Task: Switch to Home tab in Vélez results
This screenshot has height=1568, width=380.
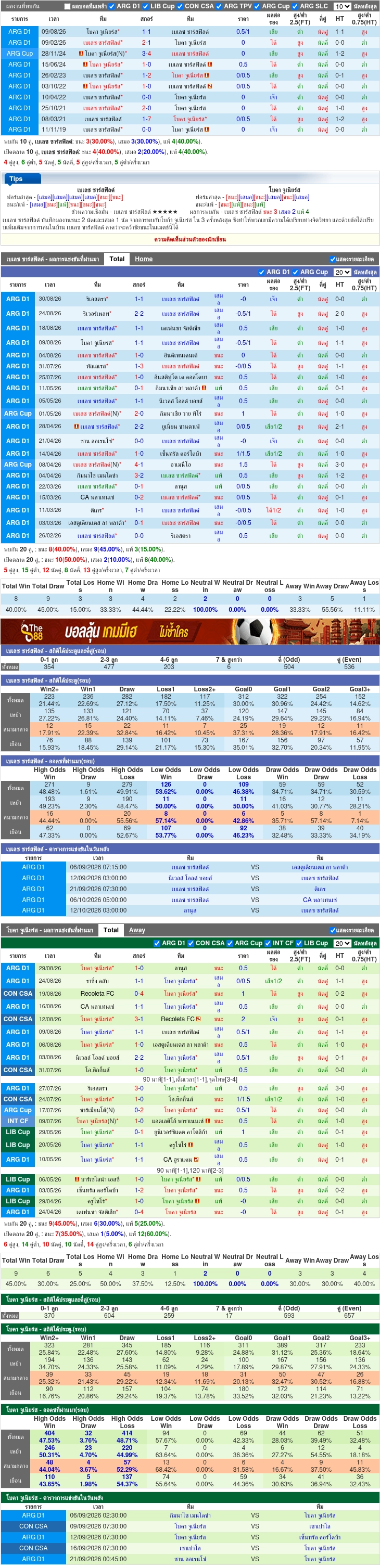Action: 144,259
